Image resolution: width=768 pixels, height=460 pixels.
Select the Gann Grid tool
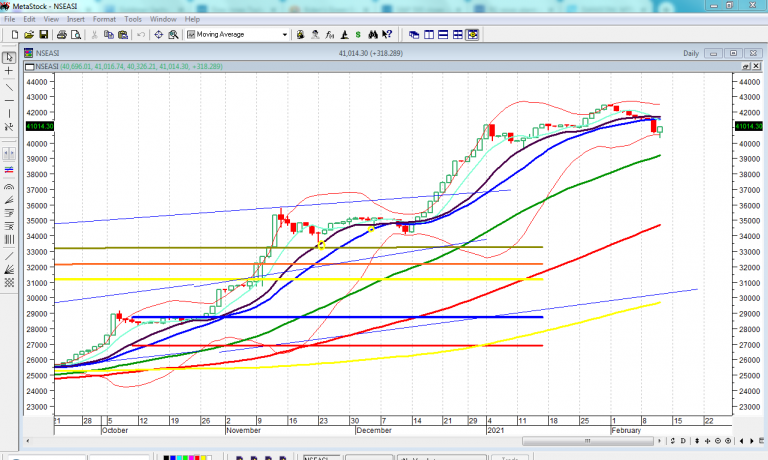[9, 283]
